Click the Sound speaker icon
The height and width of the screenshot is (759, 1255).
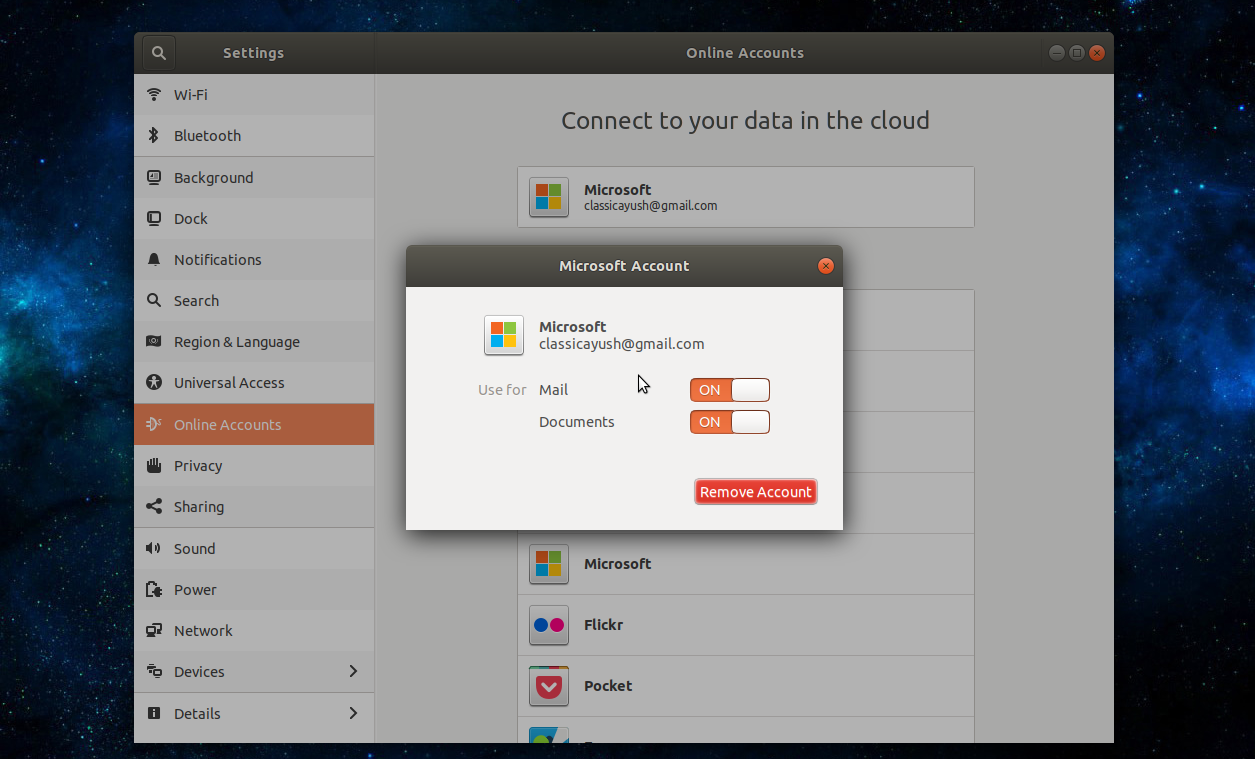tap(154, 548)
